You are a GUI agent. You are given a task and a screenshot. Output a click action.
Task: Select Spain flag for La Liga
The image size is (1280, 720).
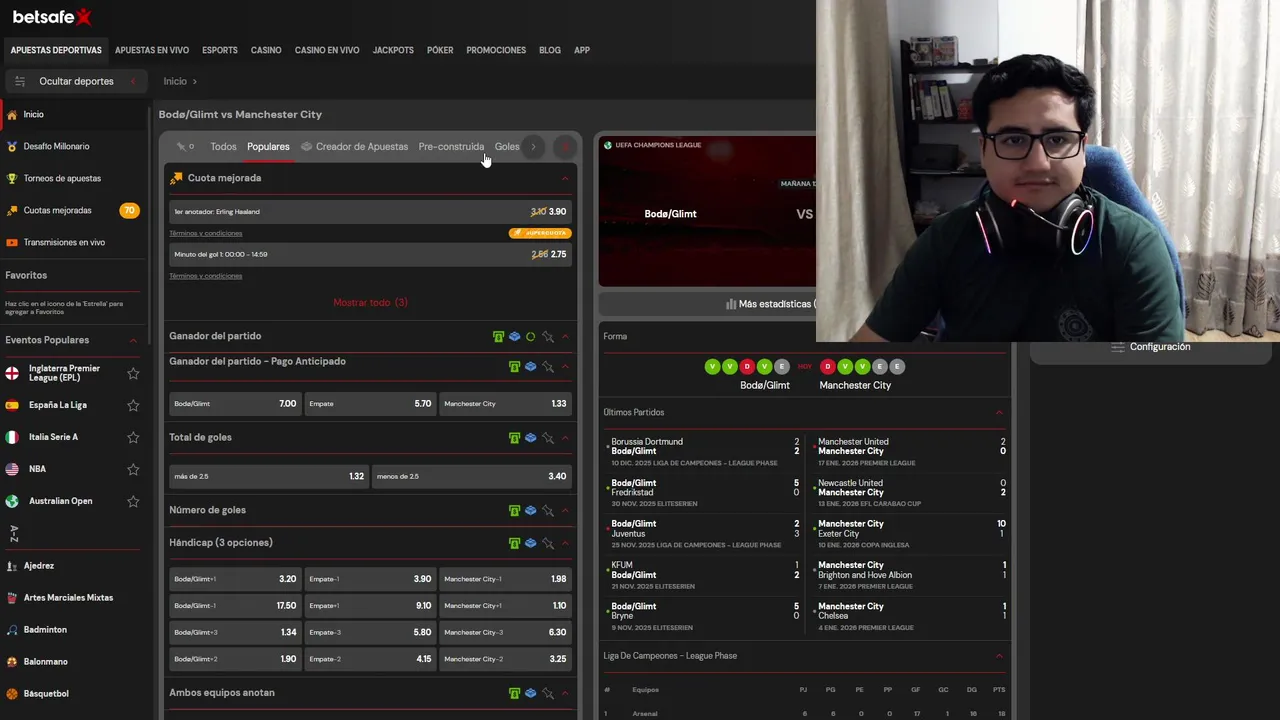[x=12, y=405]
